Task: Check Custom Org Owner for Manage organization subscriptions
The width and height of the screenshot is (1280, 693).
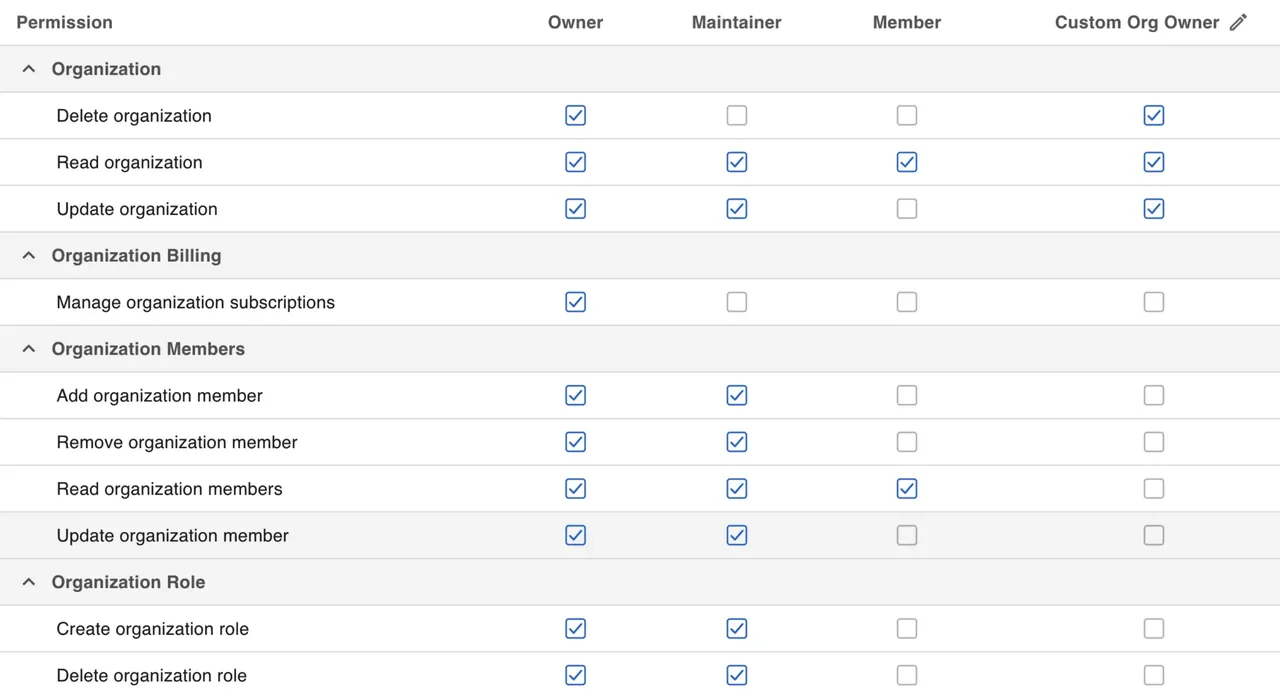Action: pos(1154,302)
